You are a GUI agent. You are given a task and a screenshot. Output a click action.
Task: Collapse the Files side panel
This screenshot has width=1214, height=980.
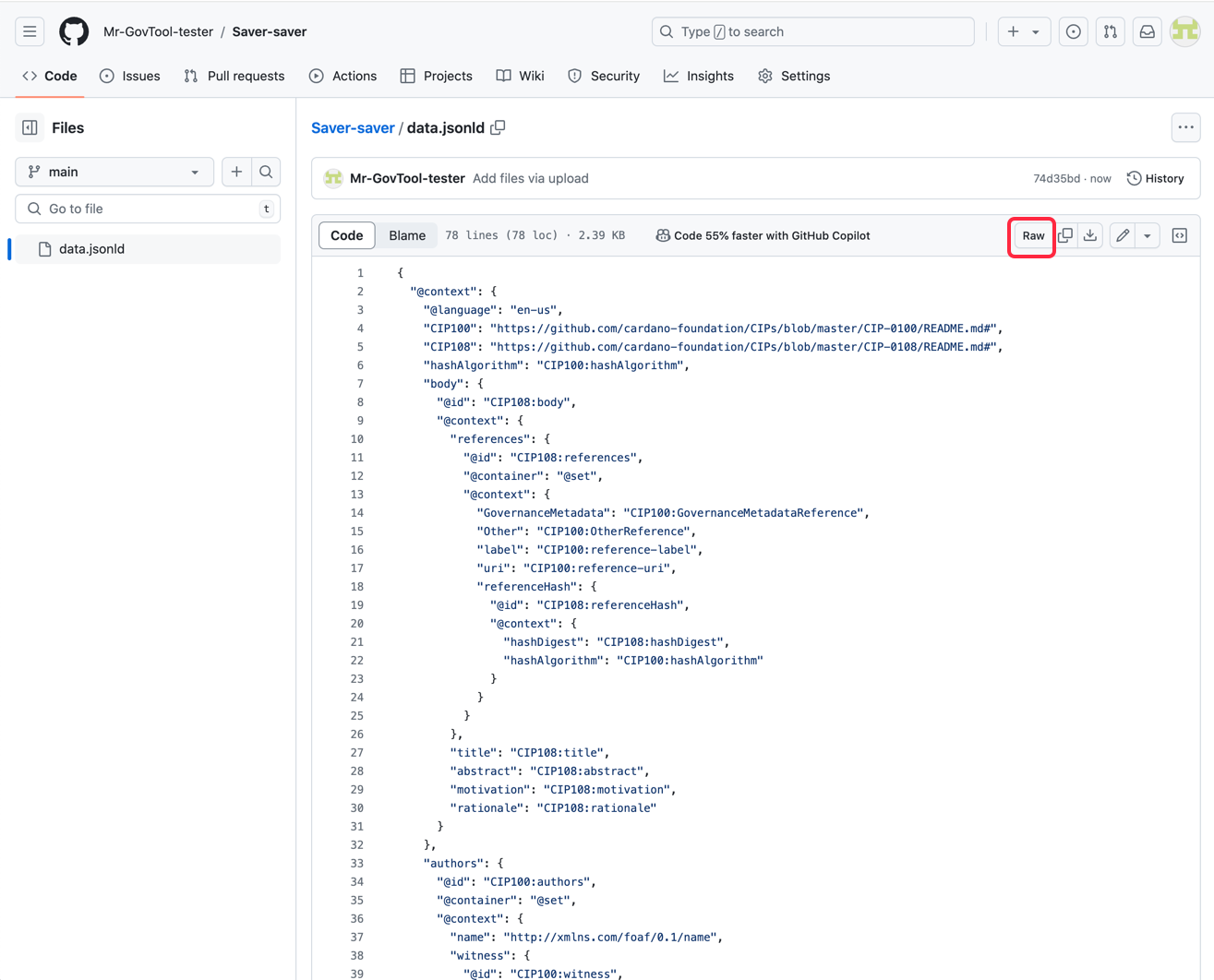[30, 127]
